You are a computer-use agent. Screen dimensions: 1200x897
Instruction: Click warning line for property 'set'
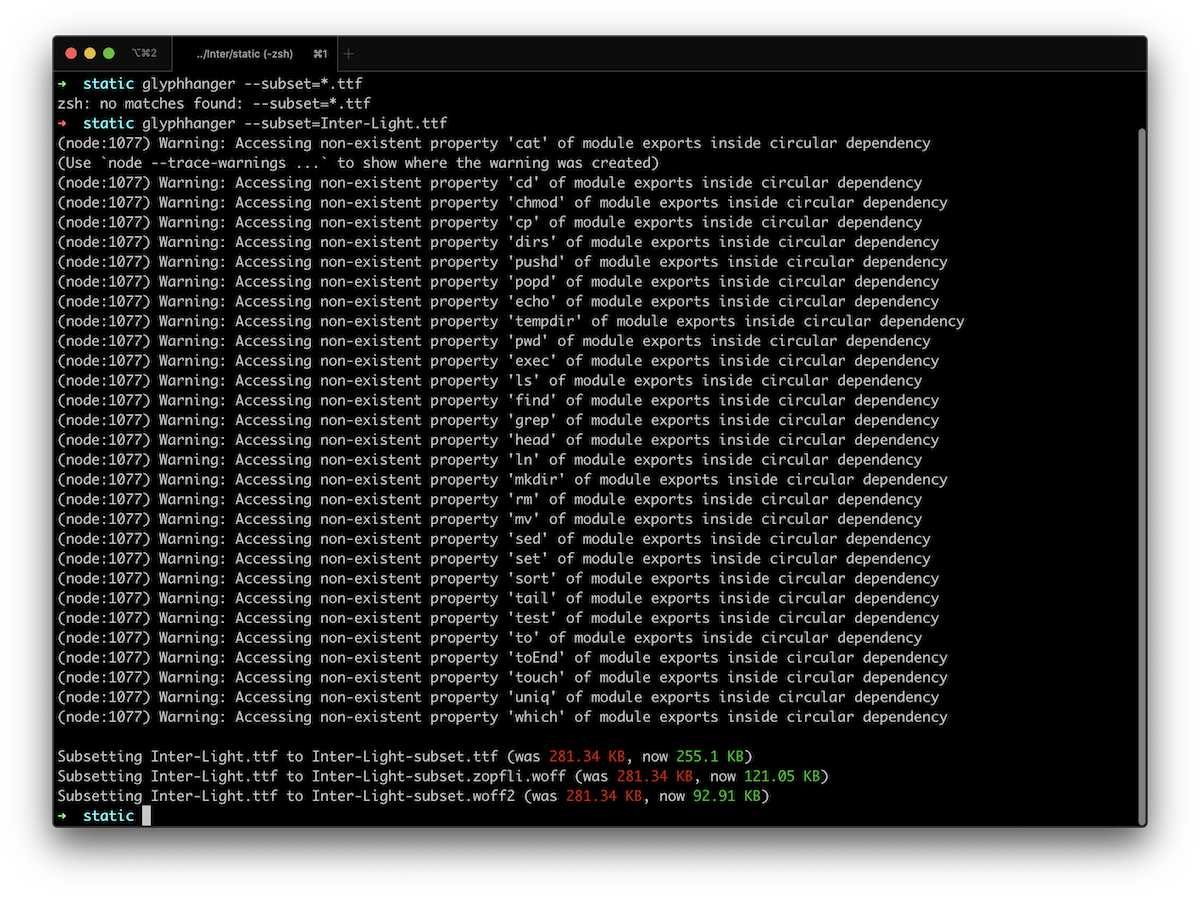tap(494, 559)
